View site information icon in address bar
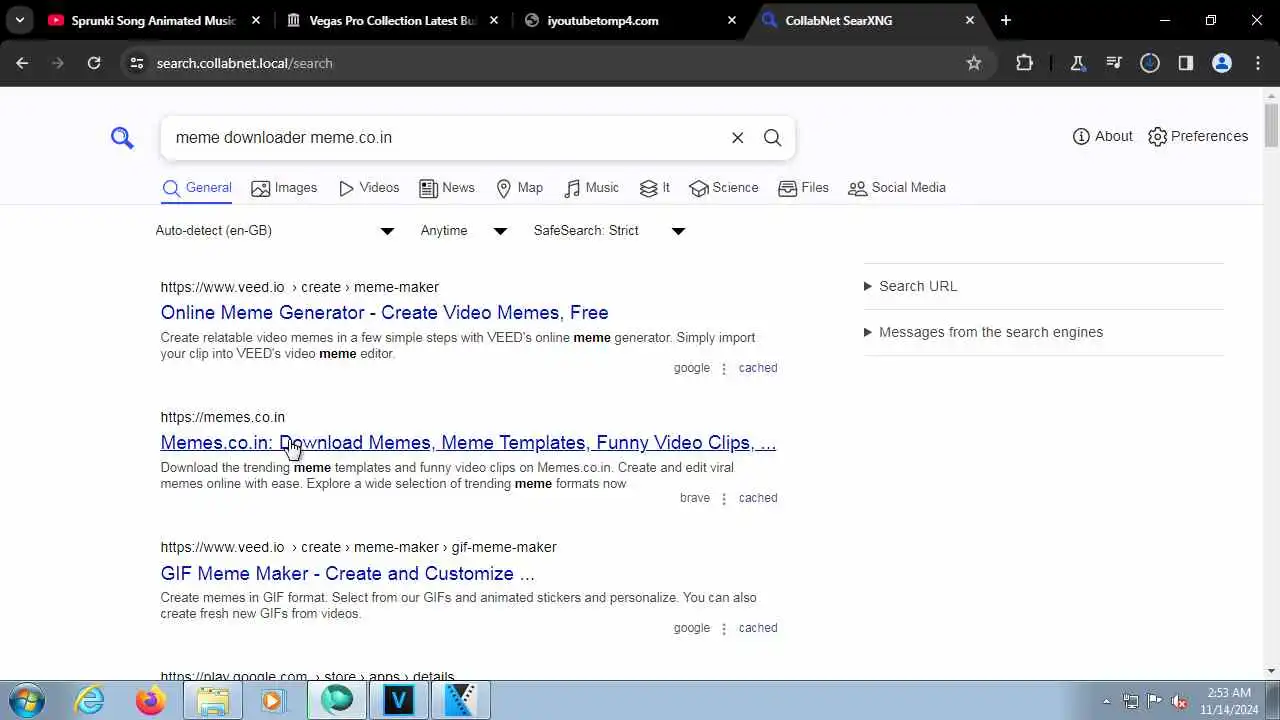 tap(137, 63)
